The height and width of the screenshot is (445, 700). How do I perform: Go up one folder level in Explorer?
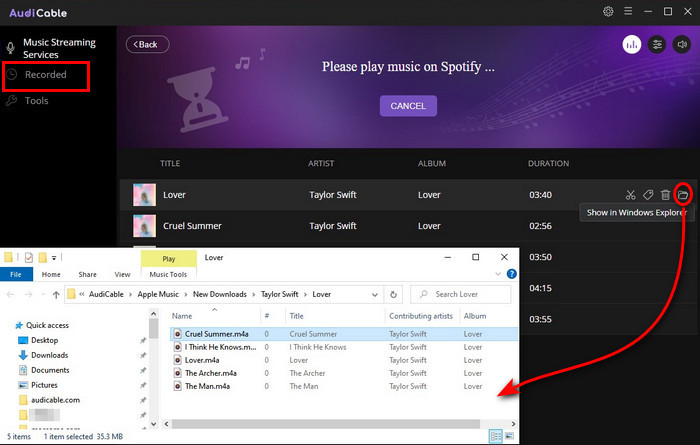pyautogui.click(x=56, y=295)
